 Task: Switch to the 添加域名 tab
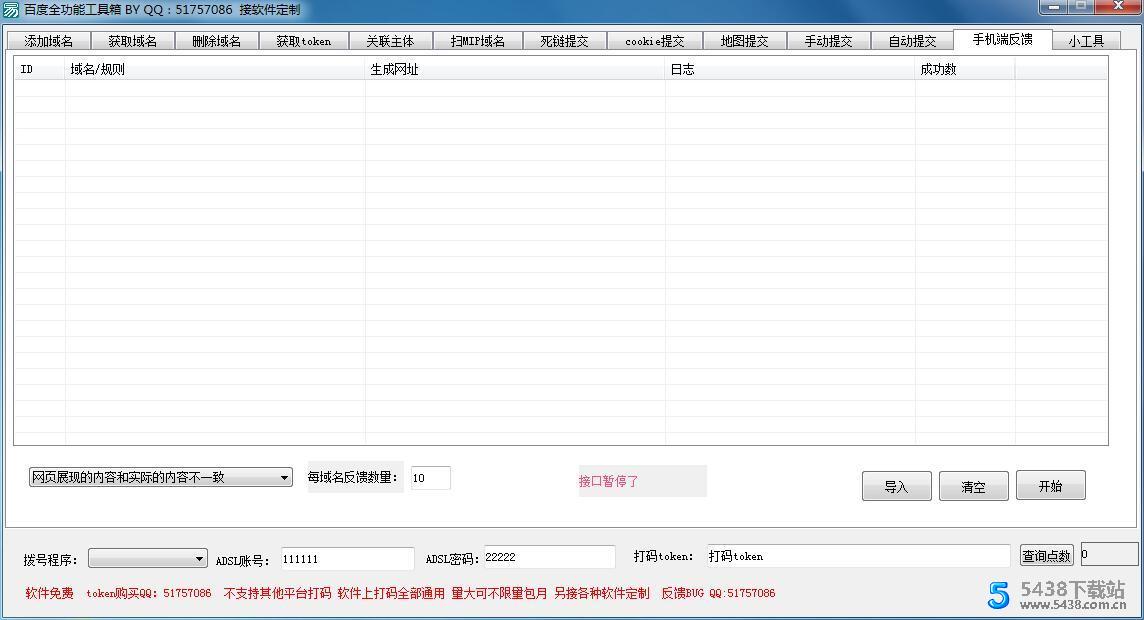pyautogui.click(x=48, y=41)
